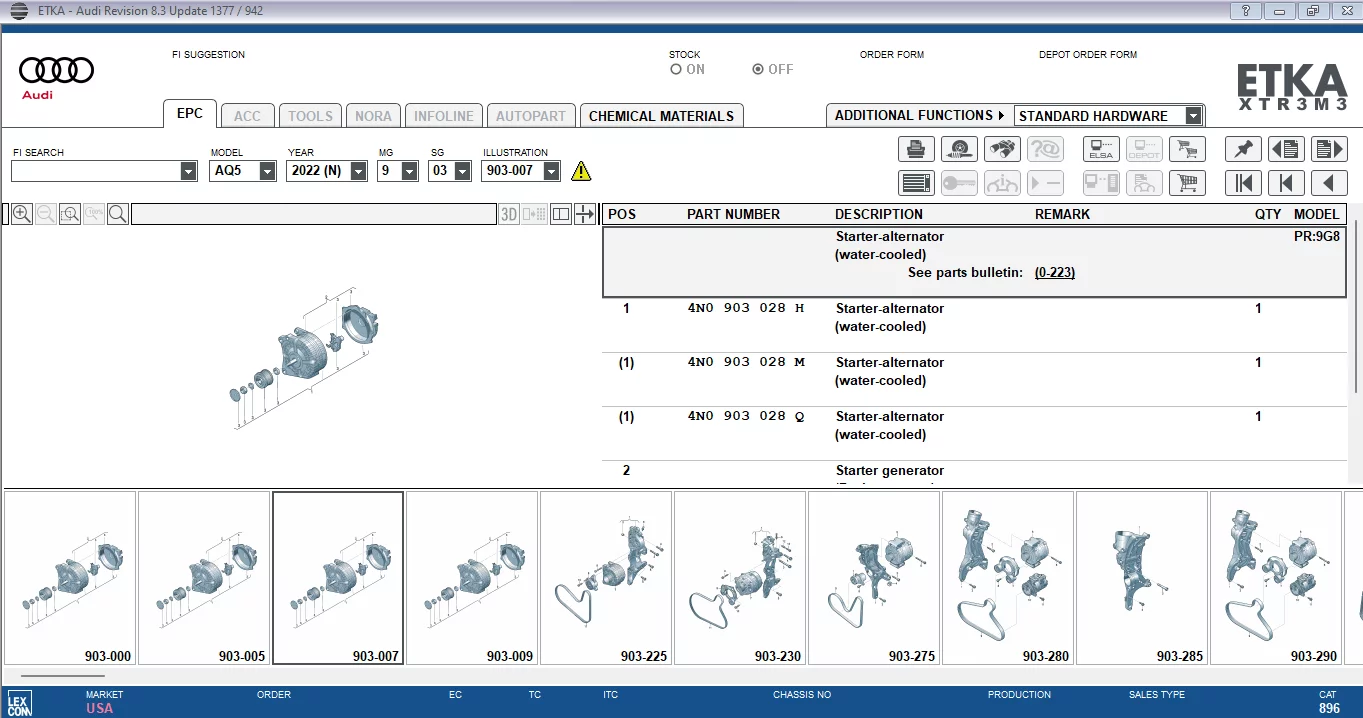Screen dimensions: 1363x718
Task: Toggle the split-view layout button
Action: coord(560,214)
